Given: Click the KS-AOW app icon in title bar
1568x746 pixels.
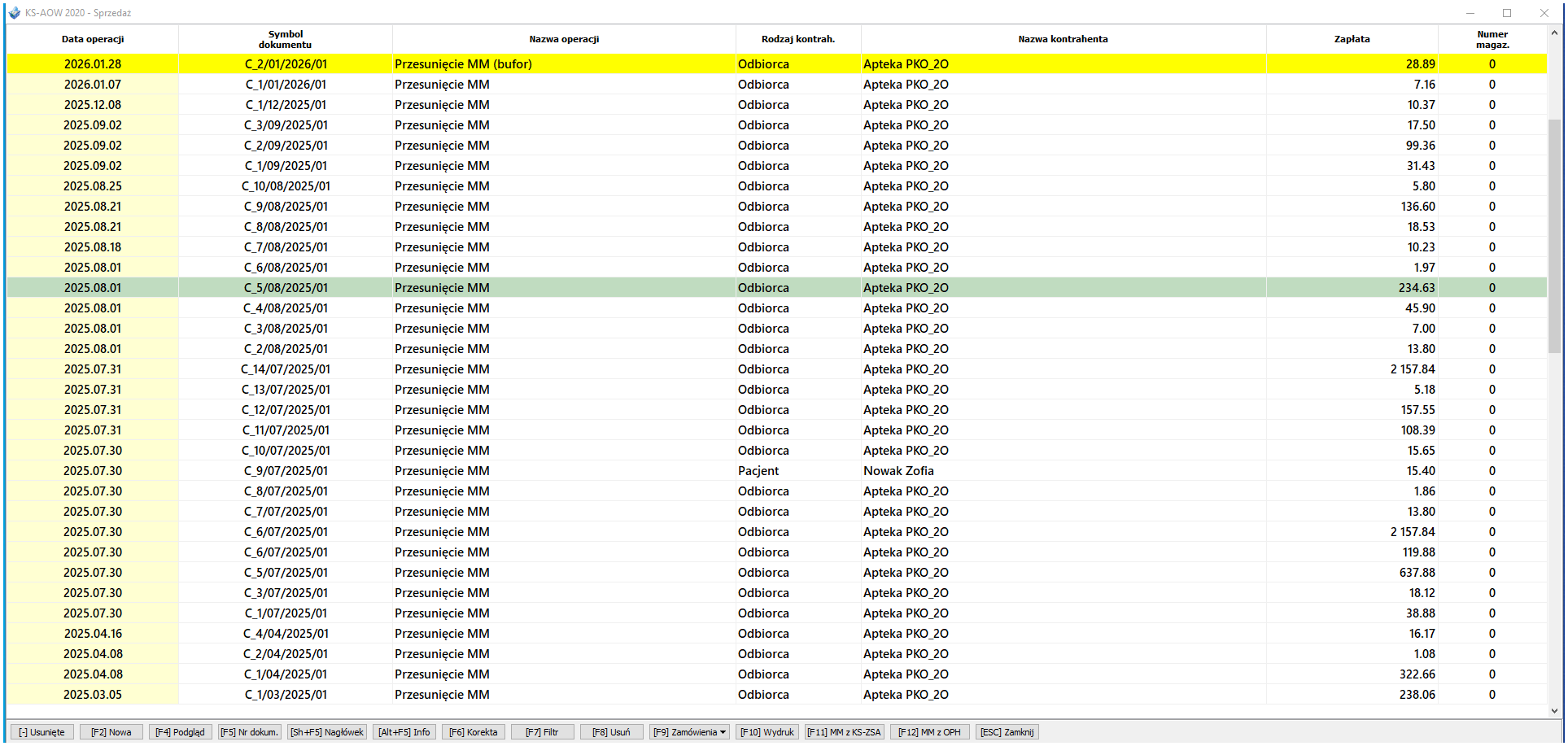Looking at the screenshot, I should tap(14, 13).
